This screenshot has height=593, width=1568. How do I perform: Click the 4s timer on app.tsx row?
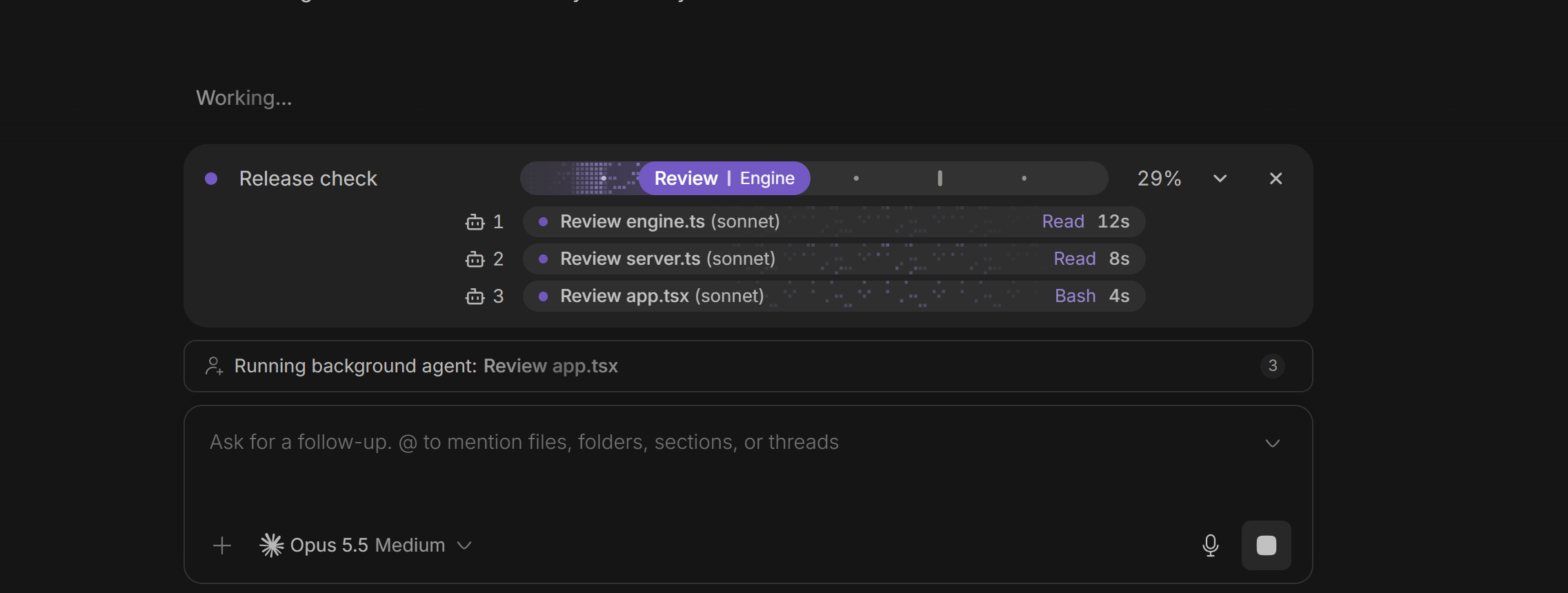tap(1119, 296)
